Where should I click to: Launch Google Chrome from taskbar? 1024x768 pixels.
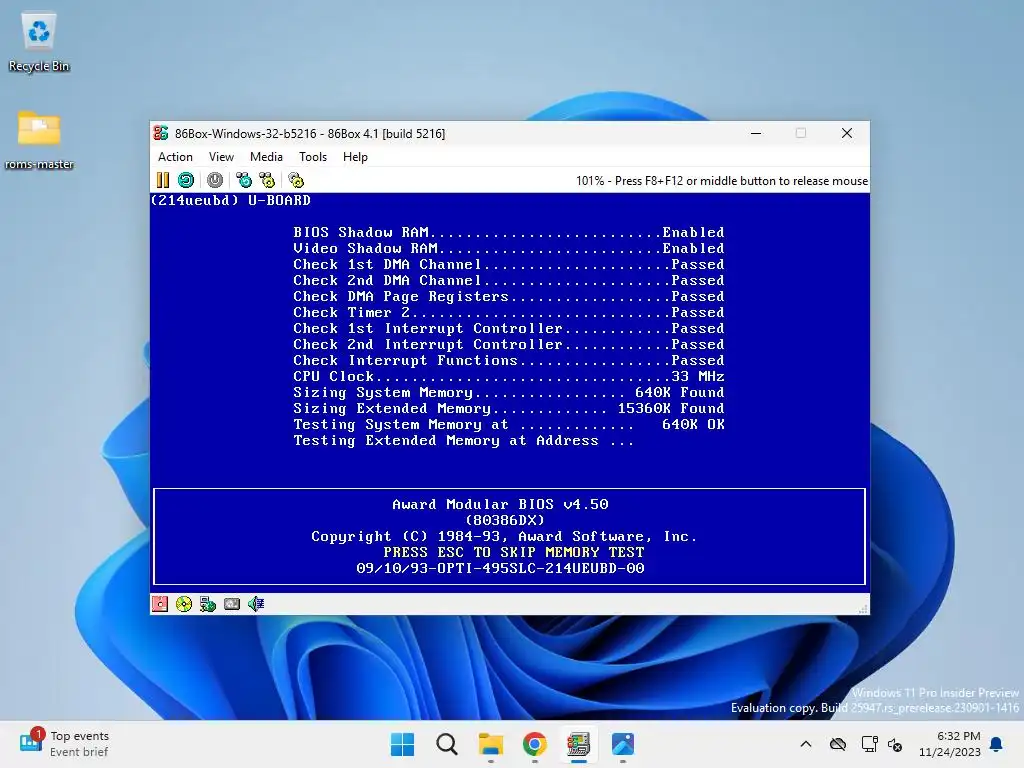point(535,744)
